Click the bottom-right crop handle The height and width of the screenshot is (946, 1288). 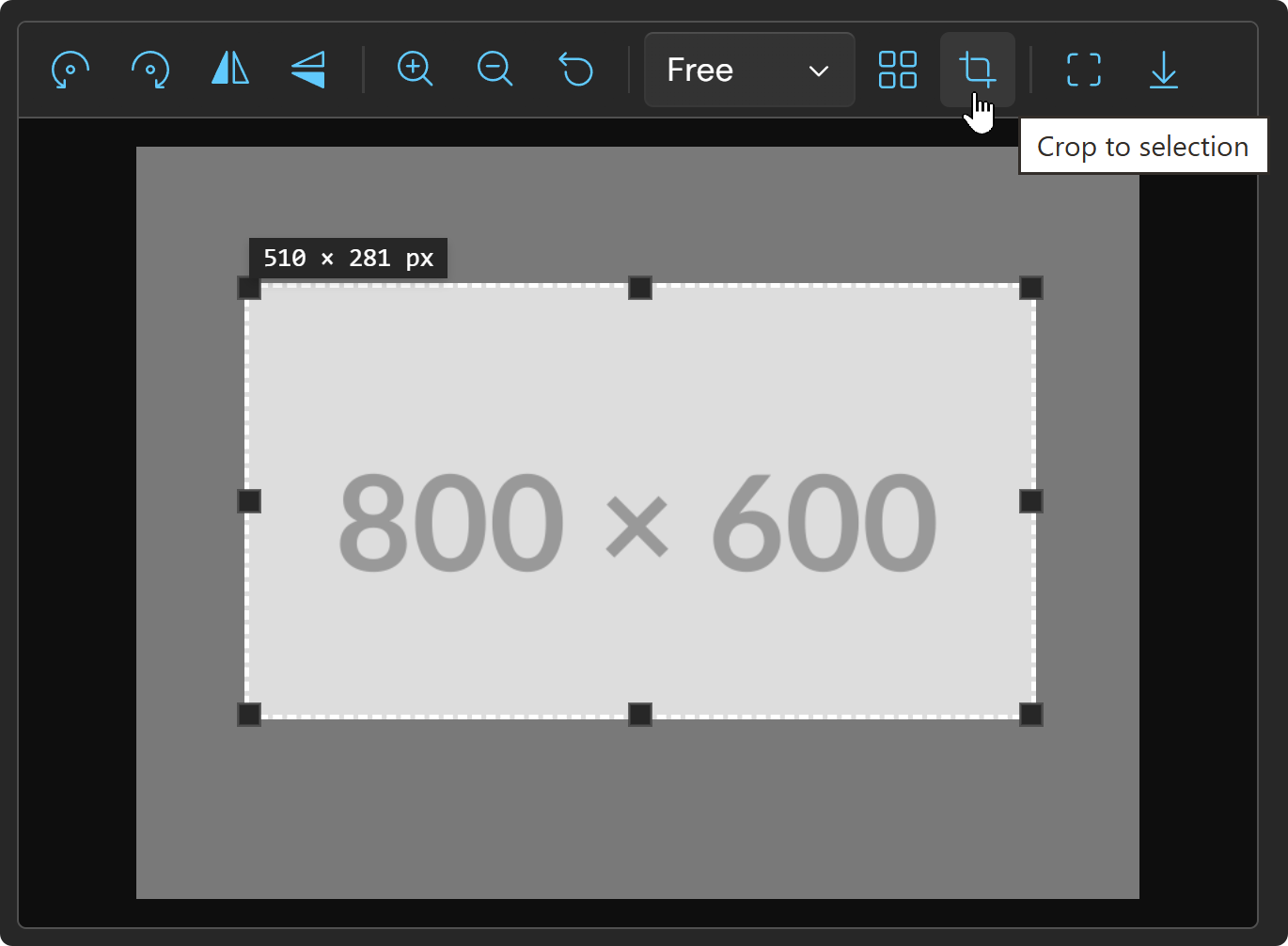[x=1031, y=715]
